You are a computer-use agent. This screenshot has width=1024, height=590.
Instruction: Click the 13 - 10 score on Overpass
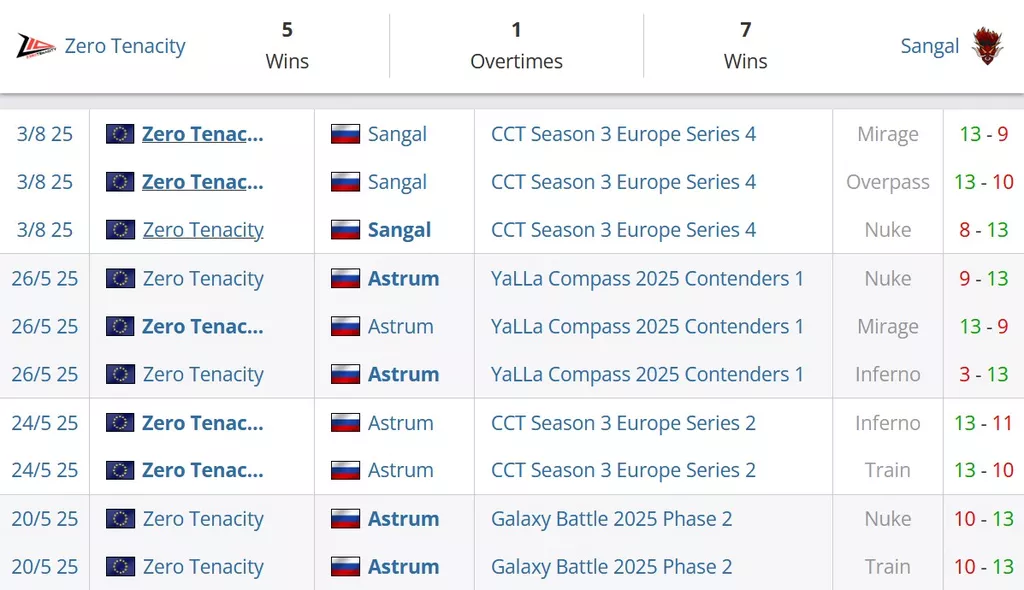pyautogui.click(x=983, y=182)
